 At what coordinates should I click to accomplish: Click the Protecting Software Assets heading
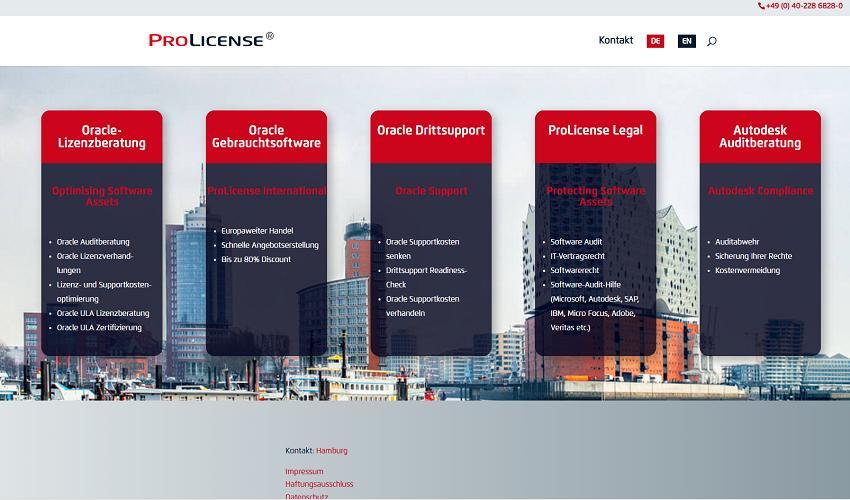[595, 196]
